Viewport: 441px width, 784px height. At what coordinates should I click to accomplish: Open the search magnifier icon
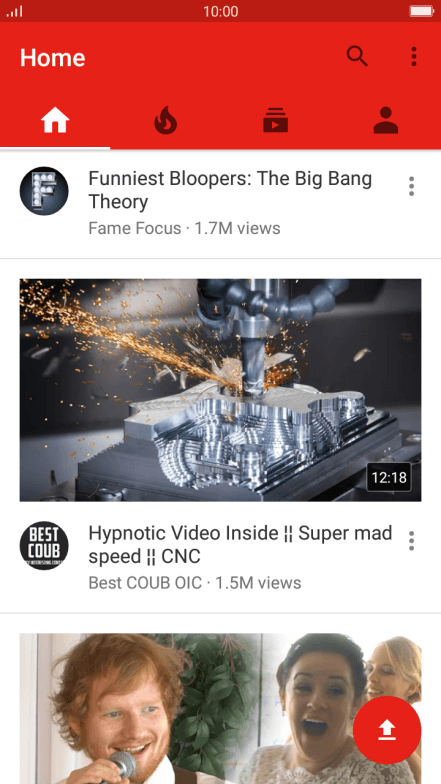point(357,56)
